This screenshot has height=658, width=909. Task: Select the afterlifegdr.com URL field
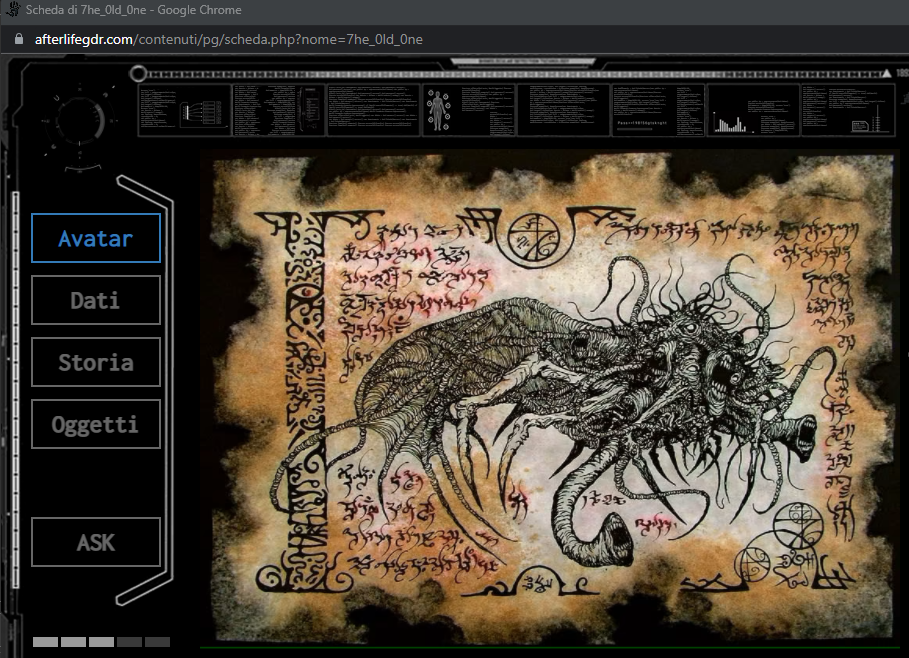(228, 39)
